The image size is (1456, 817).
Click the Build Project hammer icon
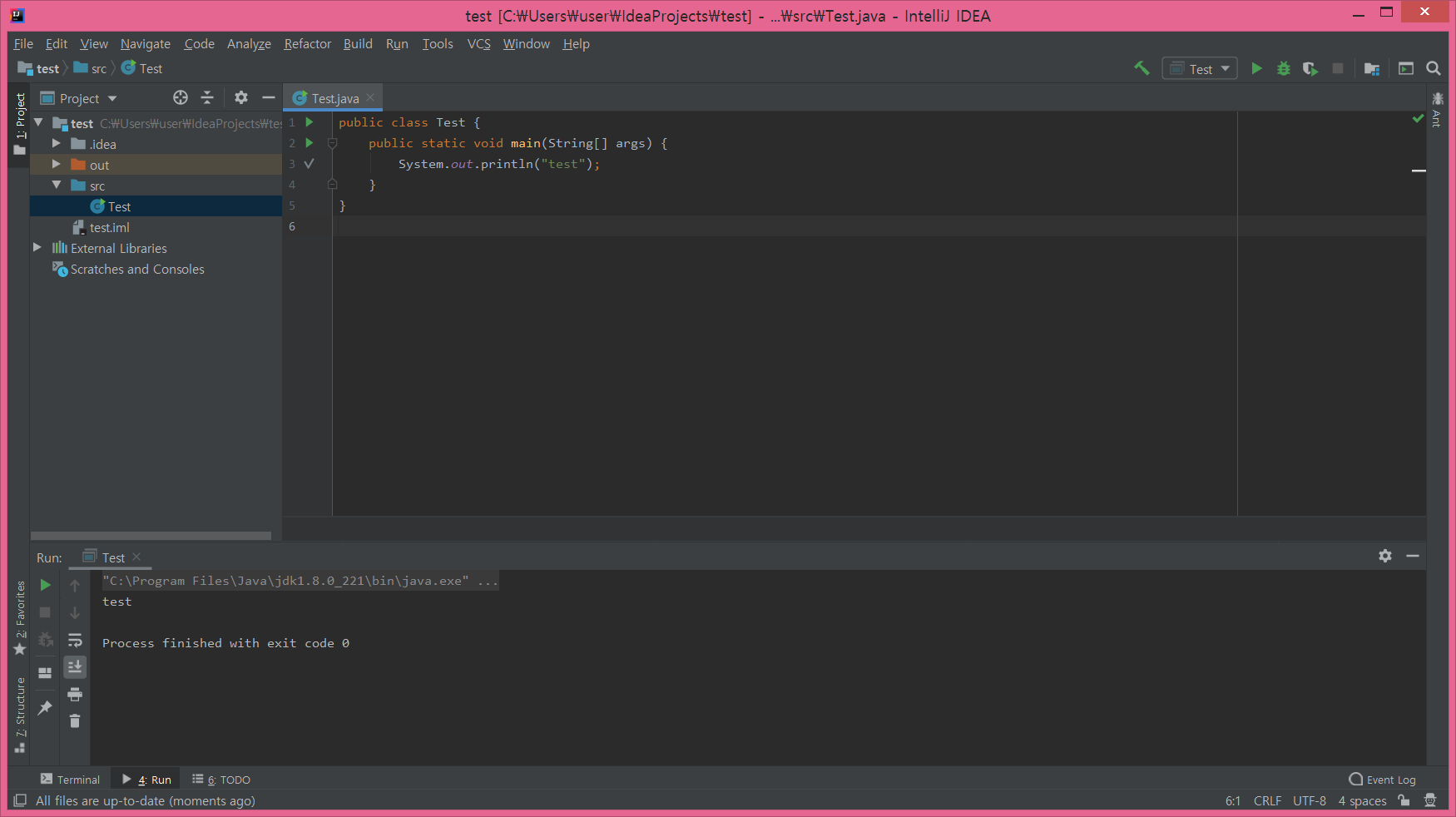[x=1142, y=68]
